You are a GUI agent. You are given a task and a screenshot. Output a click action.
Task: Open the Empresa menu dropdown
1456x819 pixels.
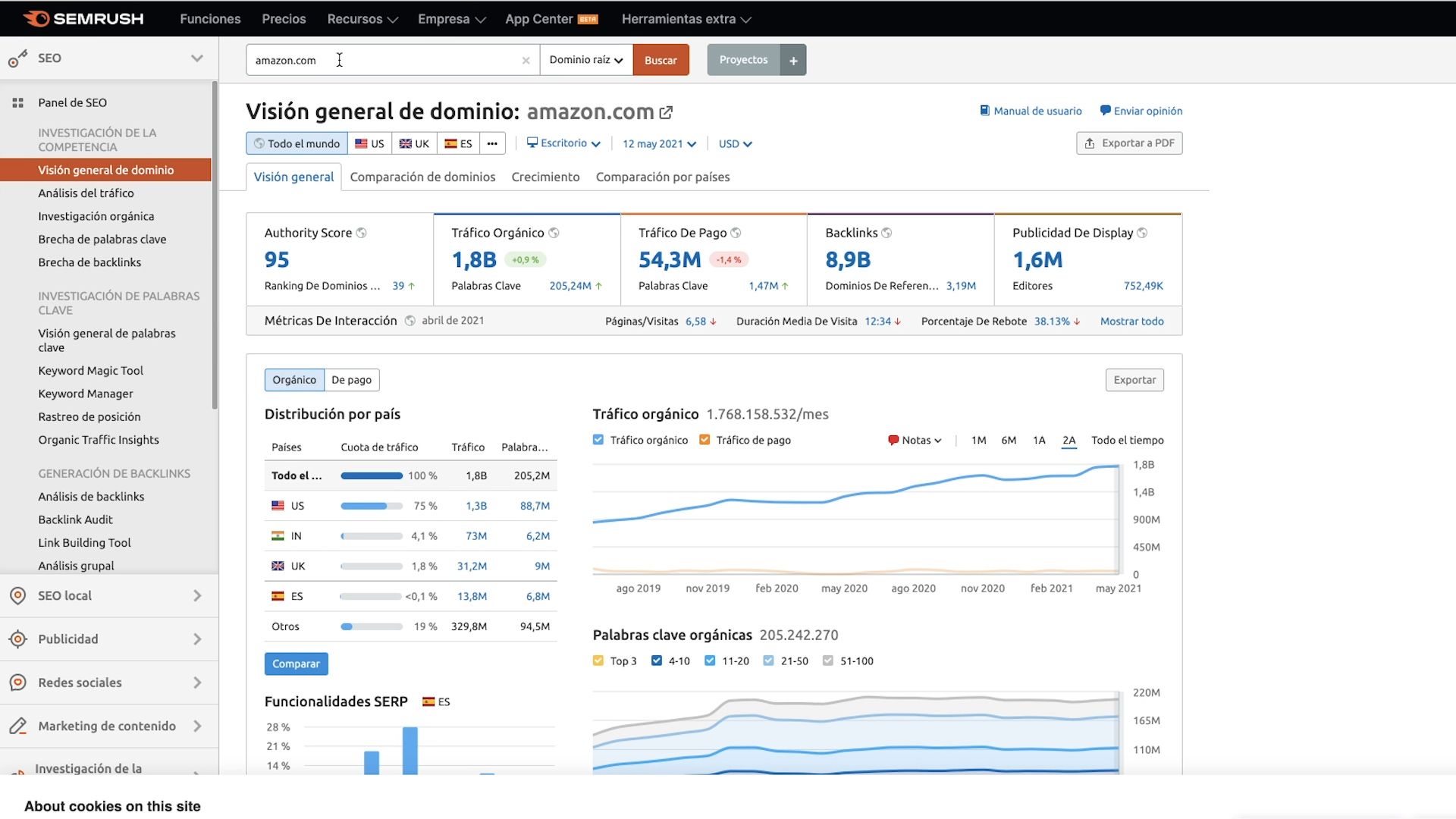452,19
